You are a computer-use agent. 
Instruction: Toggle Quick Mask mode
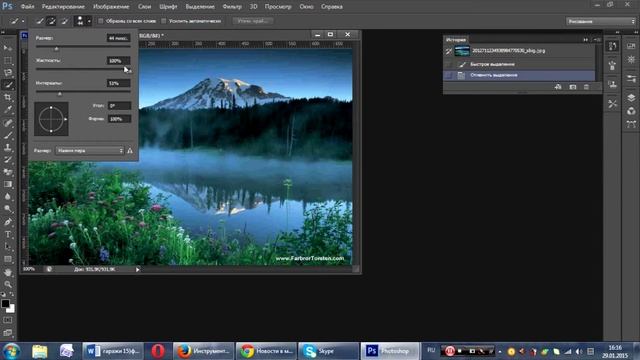8,320
